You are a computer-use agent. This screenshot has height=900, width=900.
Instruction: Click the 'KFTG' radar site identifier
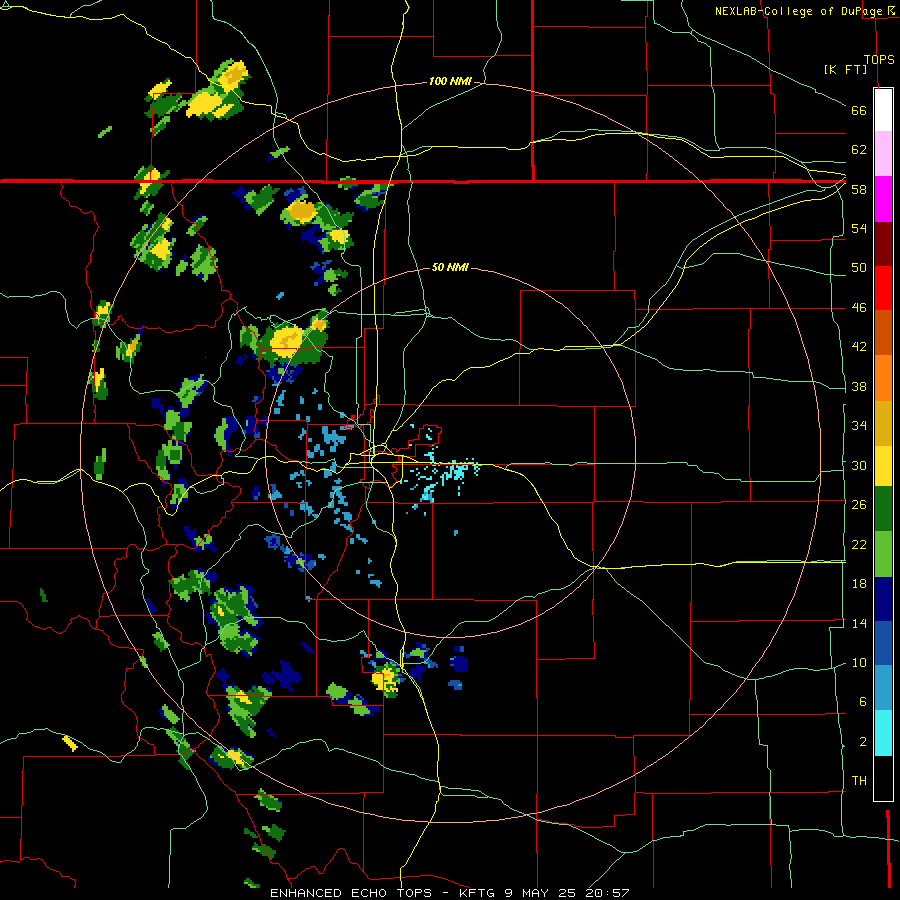tap(478, 893)
